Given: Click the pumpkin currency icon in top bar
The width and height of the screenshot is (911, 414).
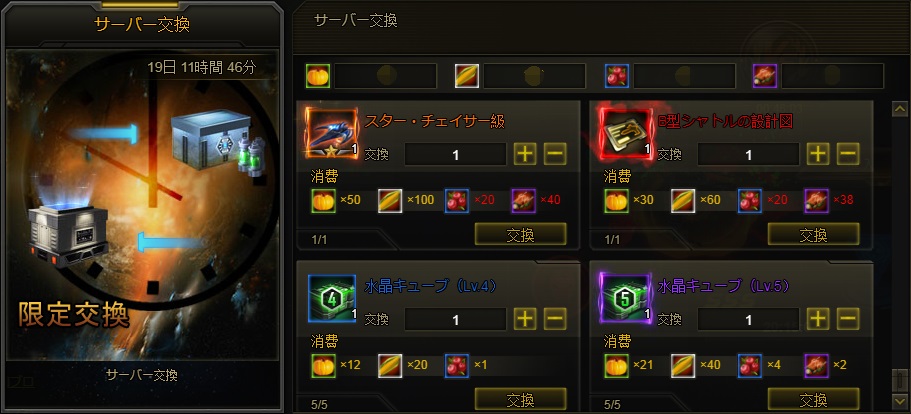Looking at the screenshot, I should pyautogui.click(x=318, y=75).
